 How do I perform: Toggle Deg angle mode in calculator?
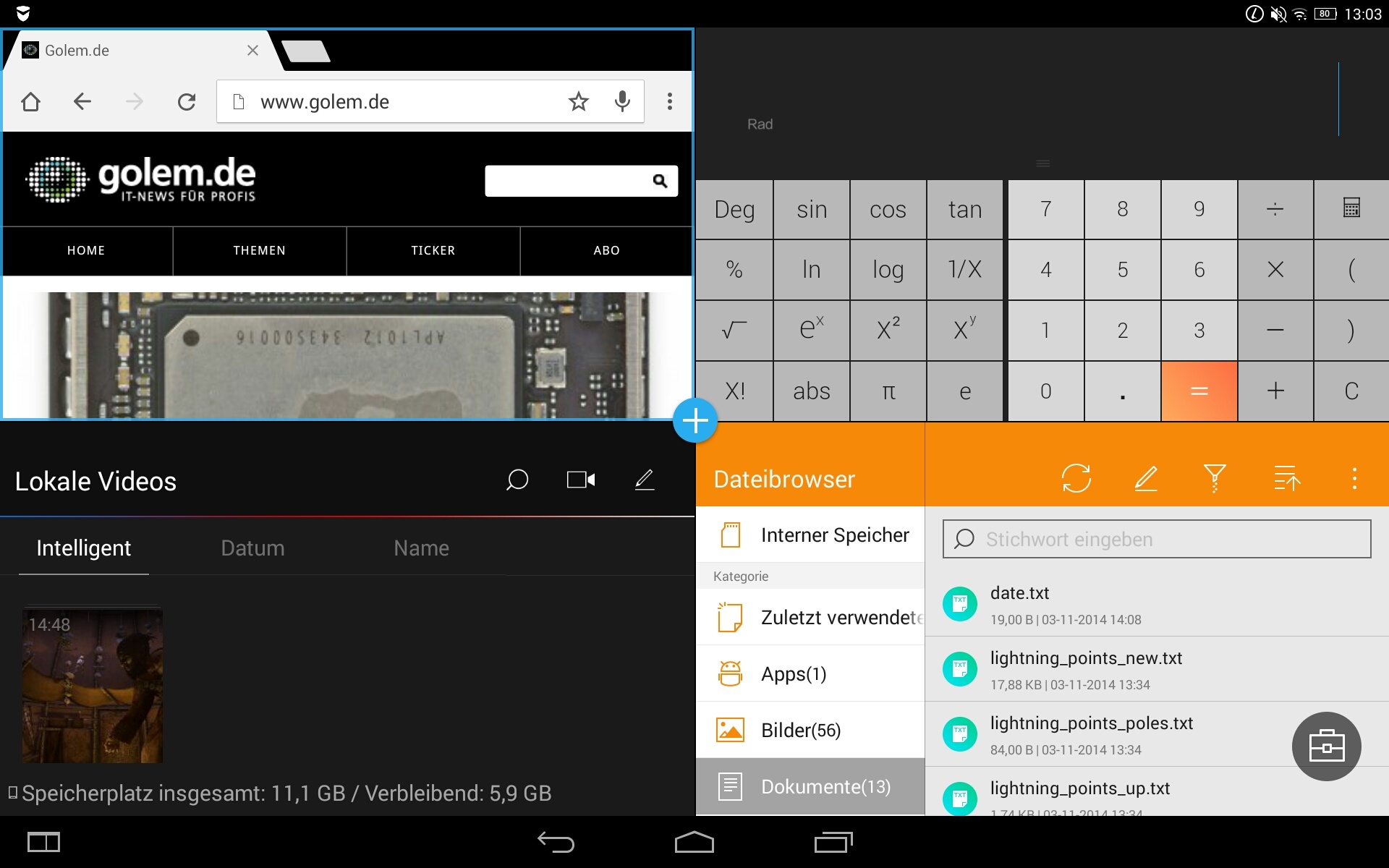click(734, 210)
